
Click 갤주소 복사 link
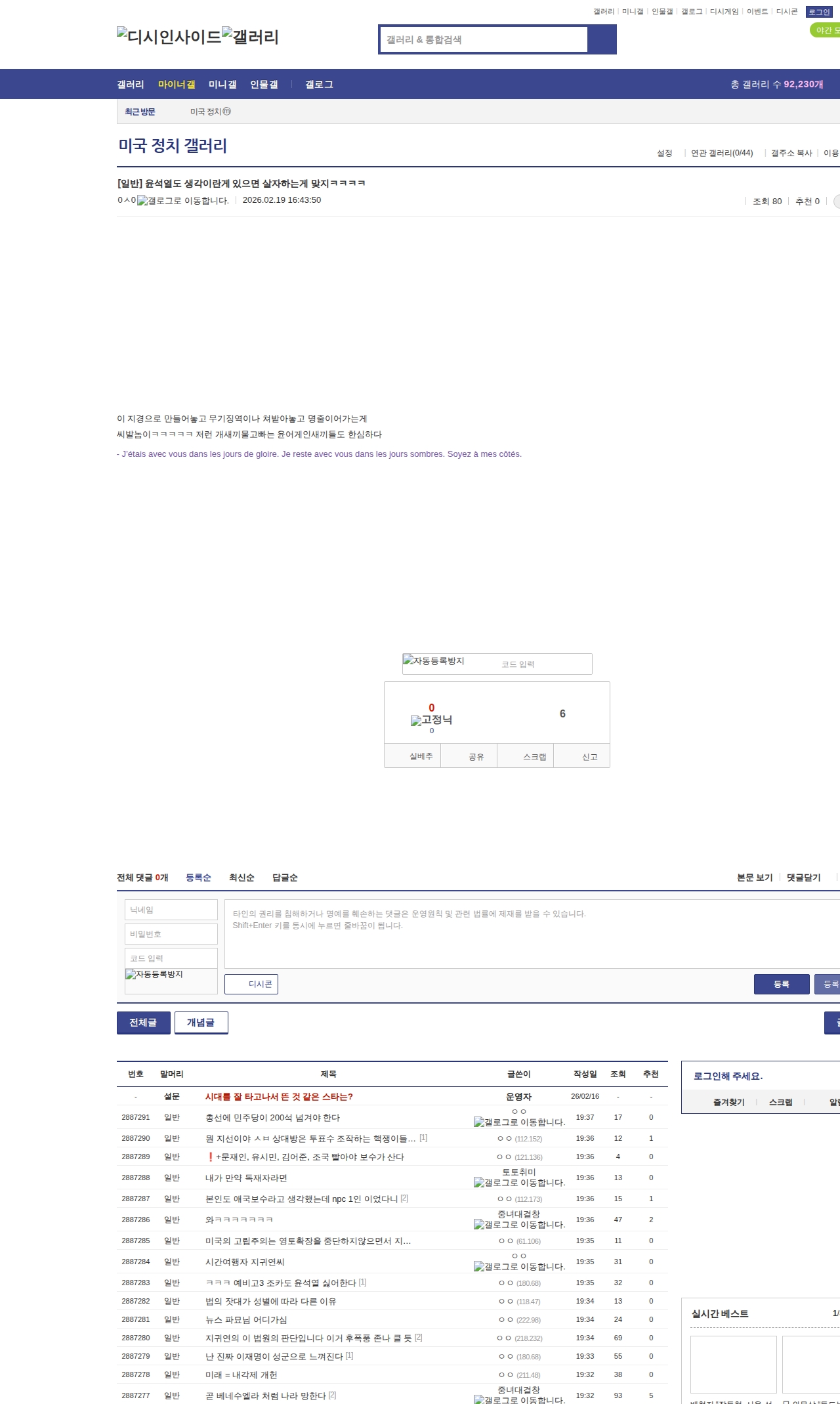(x=791, y=153)
